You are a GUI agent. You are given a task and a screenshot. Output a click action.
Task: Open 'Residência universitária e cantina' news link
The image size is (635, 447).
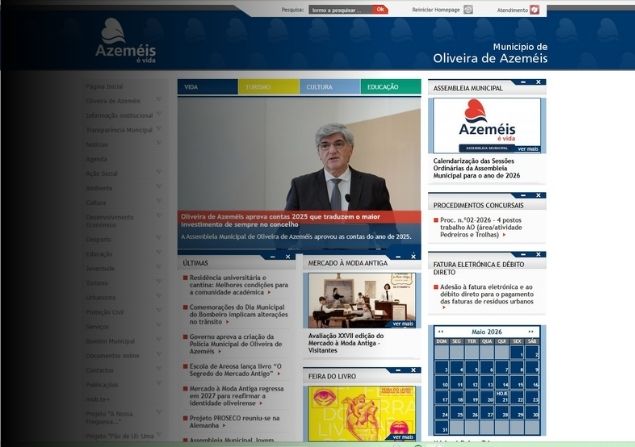[x=239, y=285]
